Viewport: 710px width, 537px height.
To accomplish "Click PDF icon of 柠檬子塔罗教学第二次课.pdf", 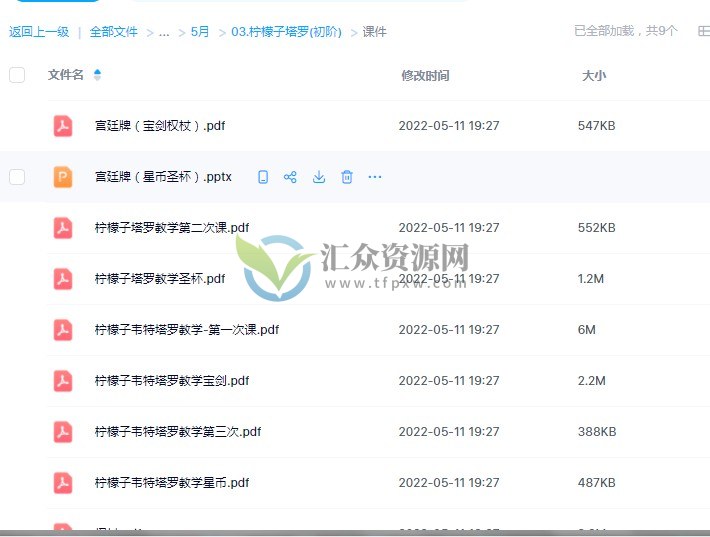I will (63, 227).
